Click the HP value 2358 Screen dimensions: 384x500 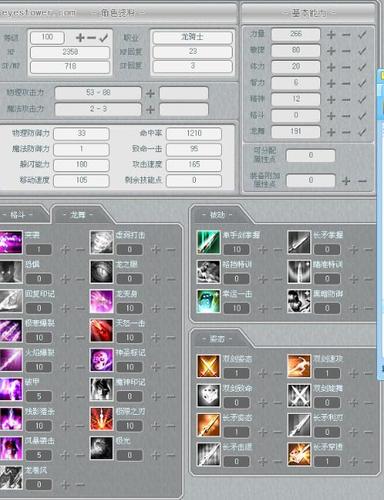[70, 52]
